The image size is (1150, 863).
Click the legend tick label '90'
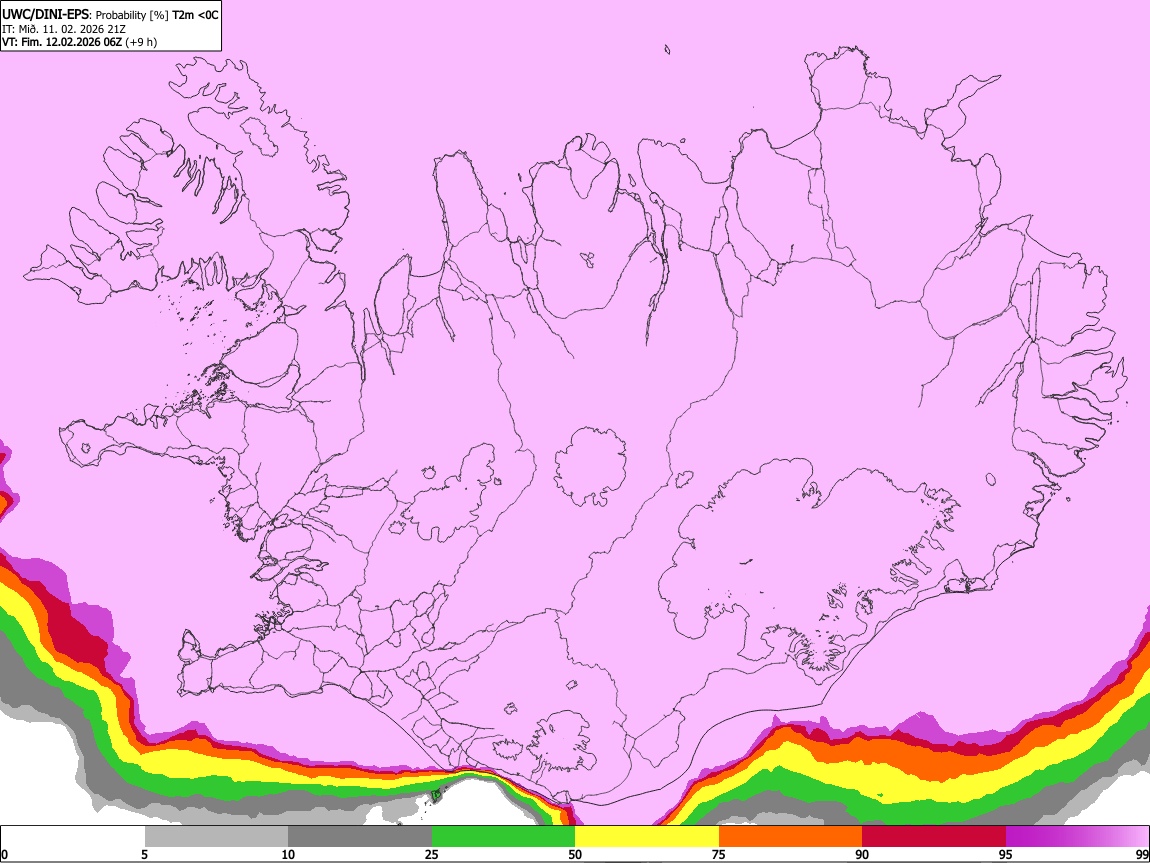tap(862, 854)
